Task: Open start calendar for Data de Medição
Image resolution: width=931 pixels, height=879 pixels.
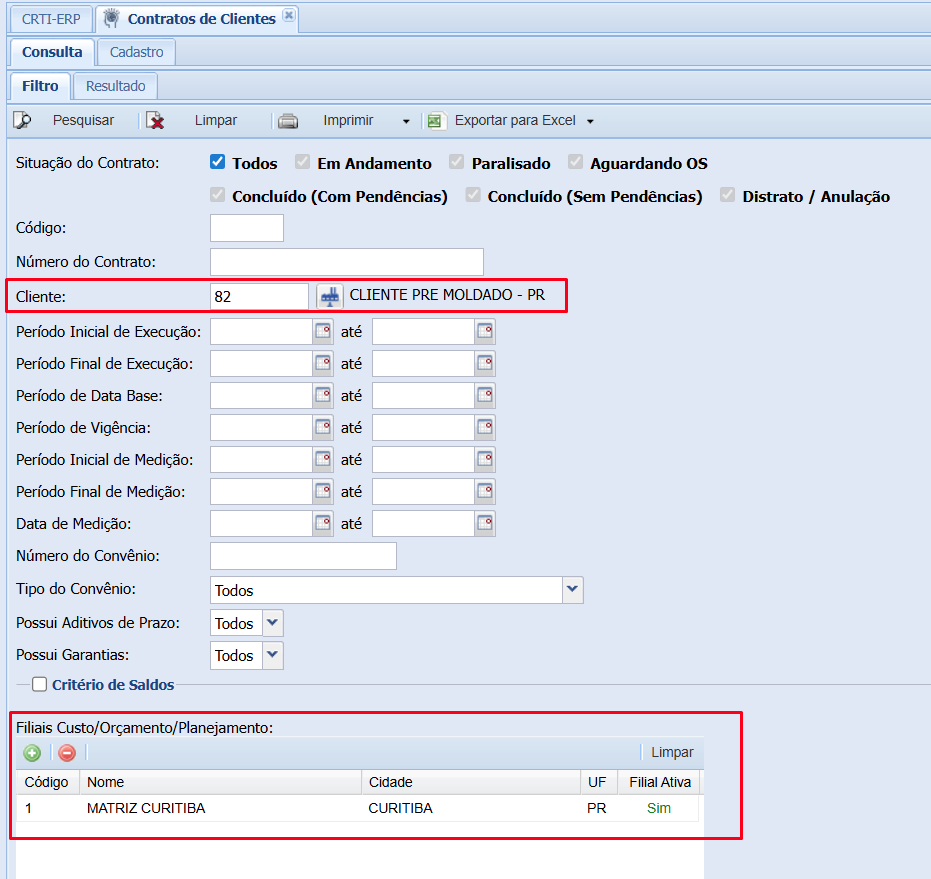Action: point(323,524)
